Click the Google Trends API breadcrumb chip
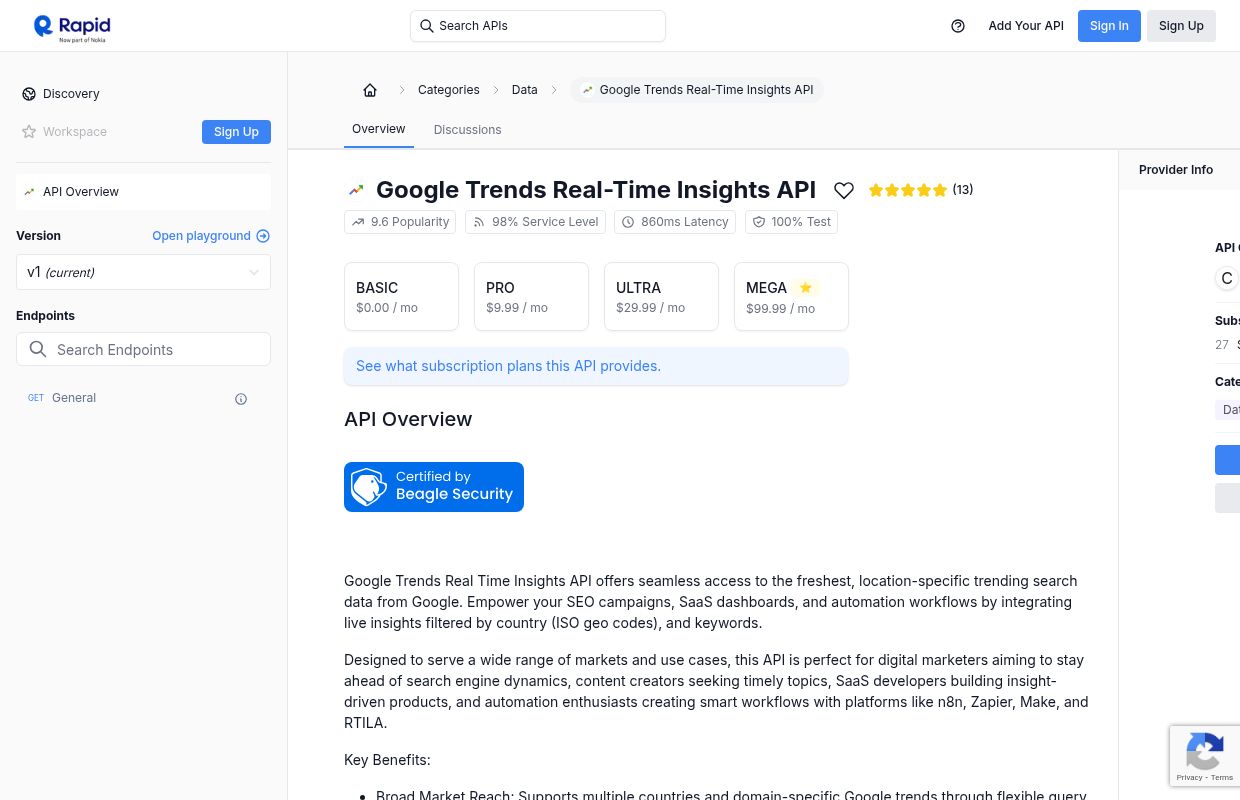 click(697, 90)
